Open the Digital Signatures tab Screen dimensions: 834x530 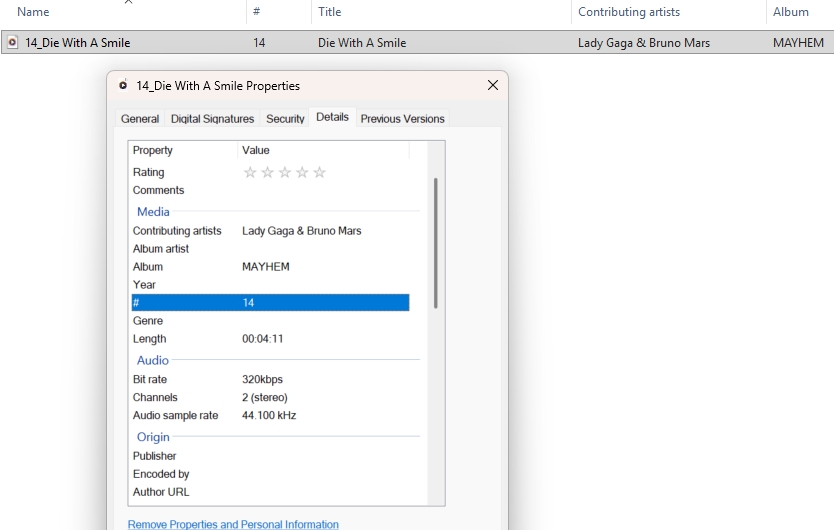point(212,119)
